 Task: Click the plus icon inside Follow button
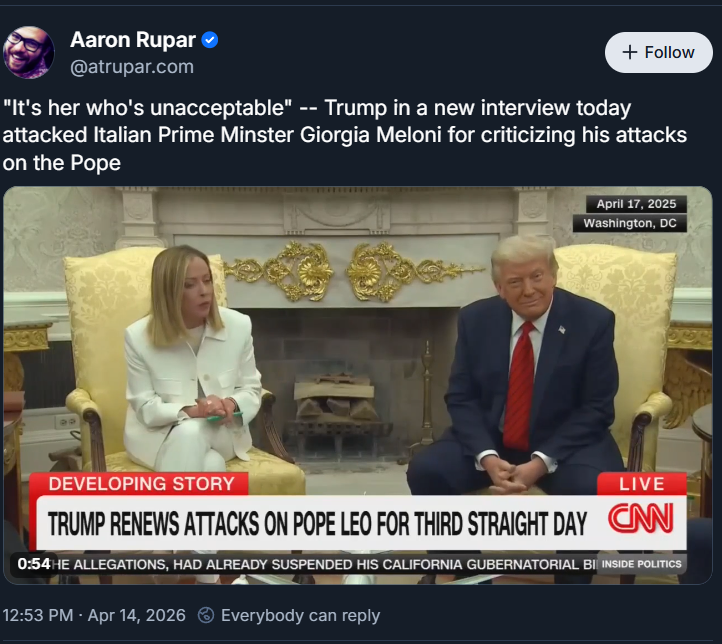point(629,52)
